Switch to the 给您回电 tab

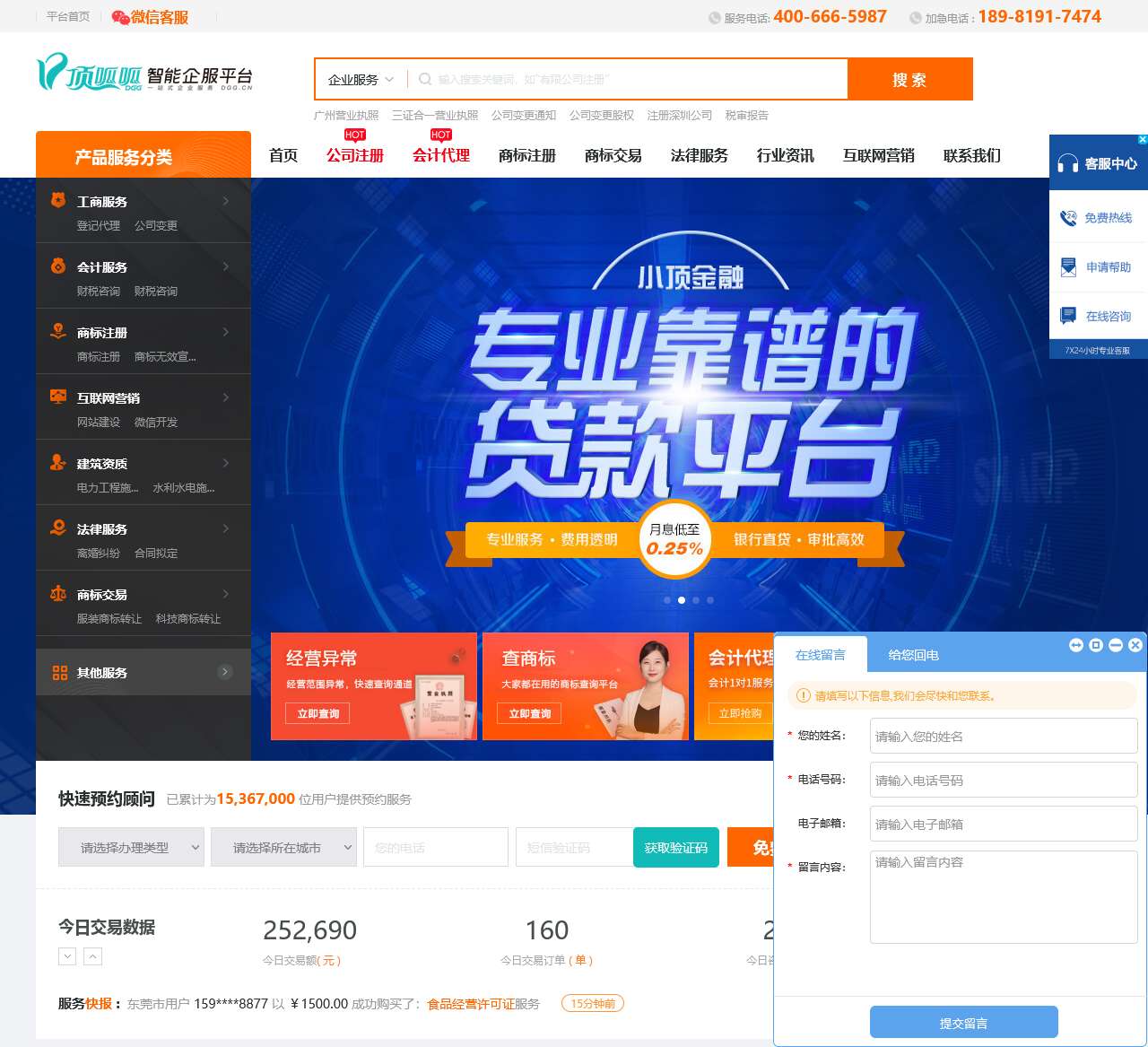[914, 655]
